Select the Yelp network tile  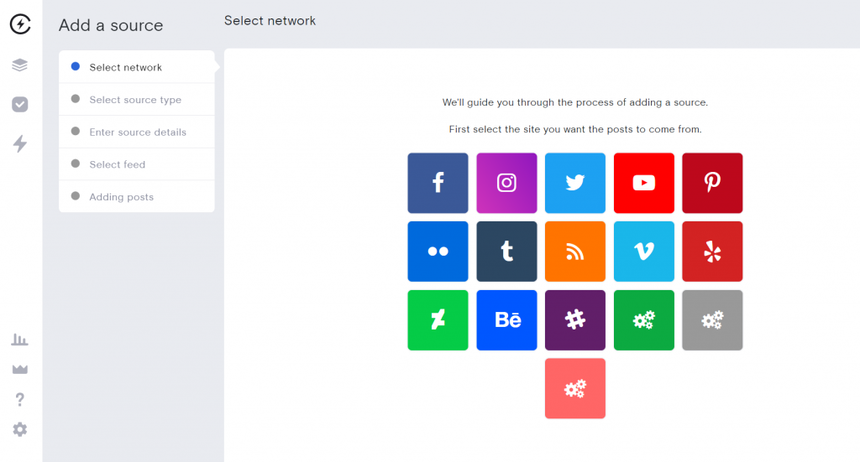pyautogui.click(x=712, y=251)
